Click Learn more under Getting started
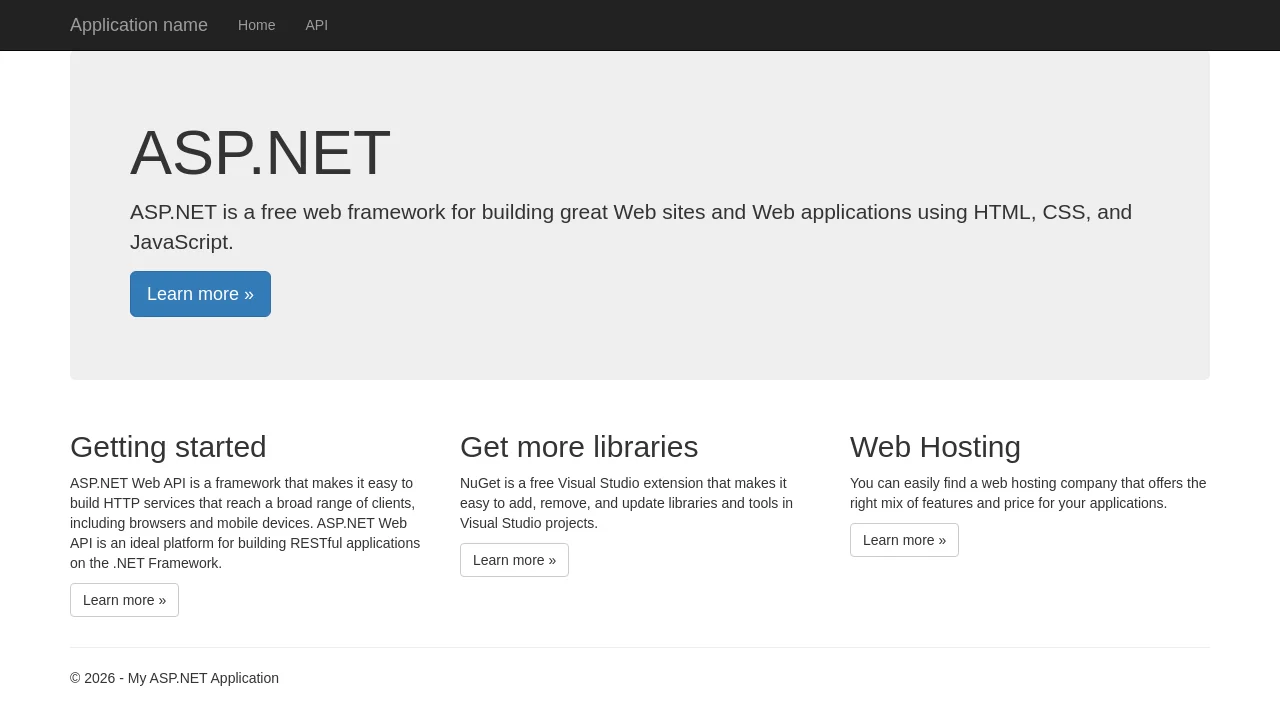Image resolution: width=1280 pixels, height=720 pixels. point(124,600)
